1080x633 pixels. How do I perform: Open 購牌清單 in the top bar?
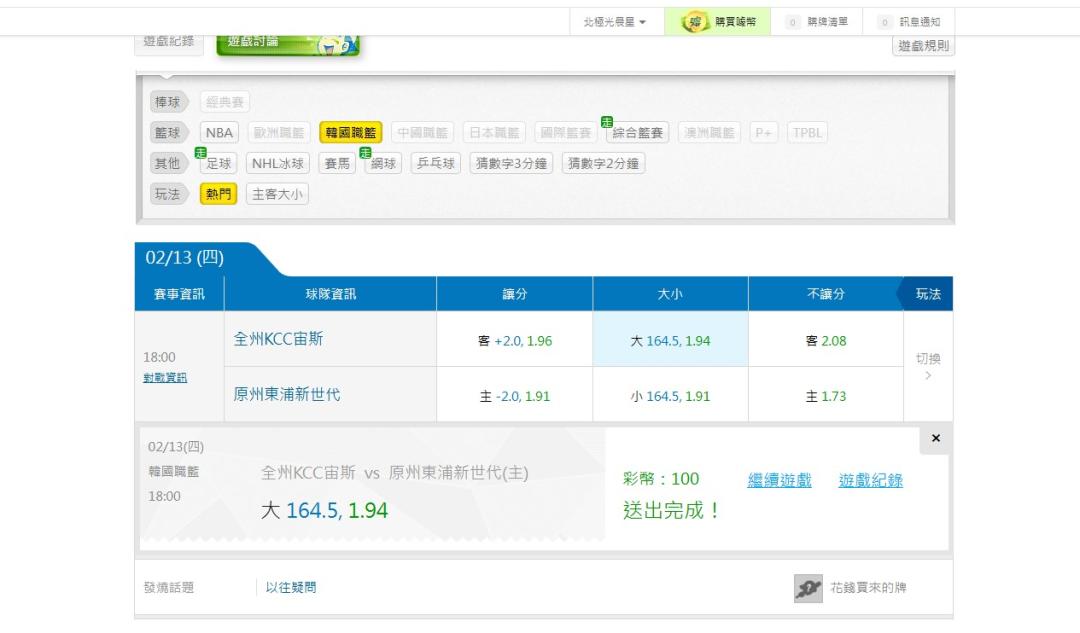pyautogui.click(x=817, y=22)
